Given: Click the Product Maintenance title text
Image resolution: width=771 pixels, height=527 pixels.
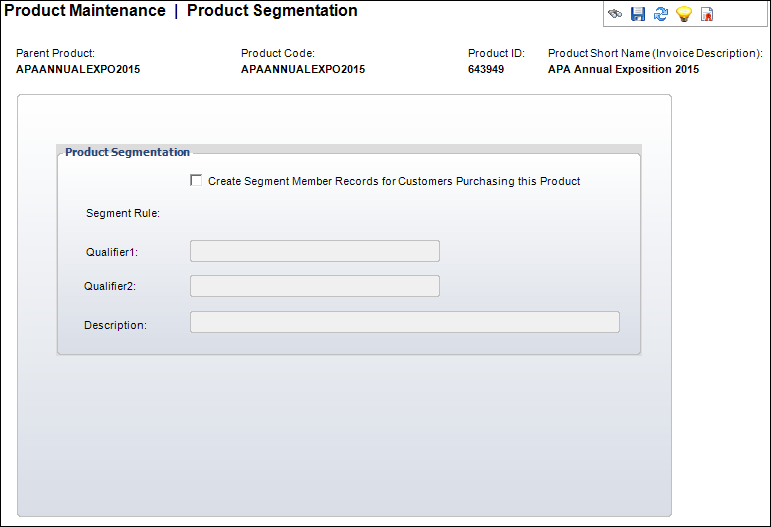Looking at the screenshot, I should tap(85, 10).
